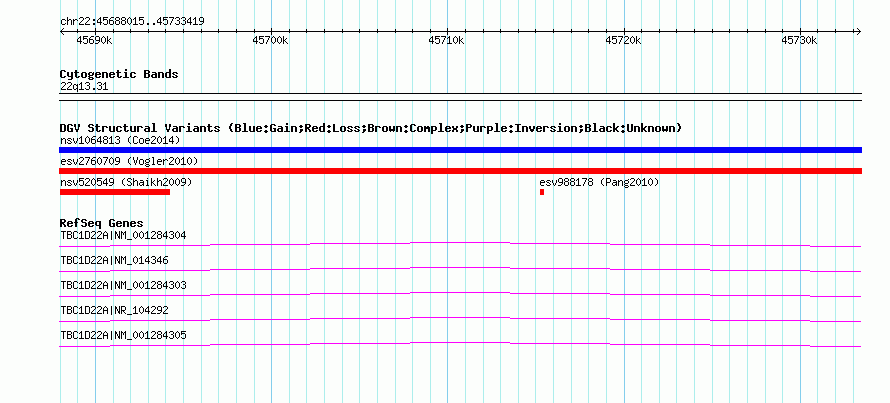The width and height of the screenshot is (890, 403).
Task: Click the TBC1D22A|NM_001284305 transcript label
Action: pyautogui.click(x=123, y=335)
